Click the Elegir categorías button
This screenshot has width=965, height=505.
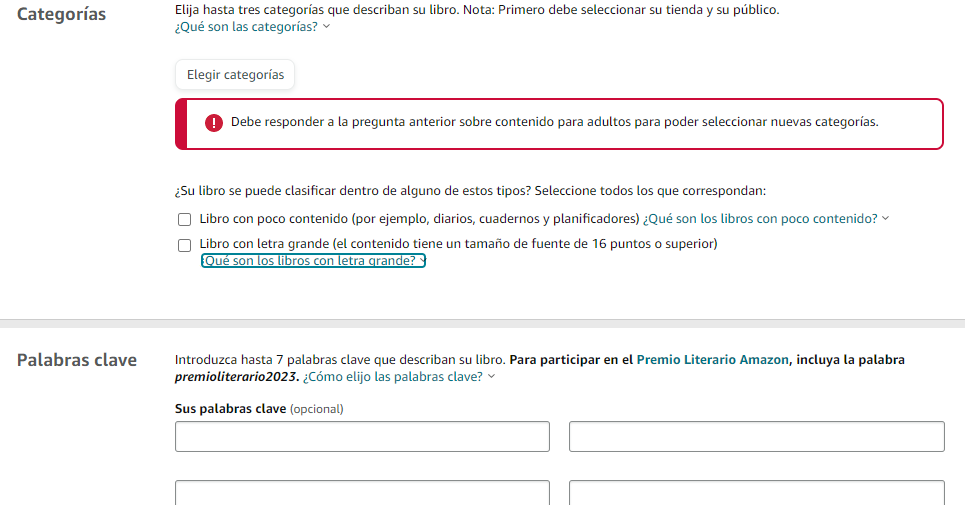pos(234,74)
